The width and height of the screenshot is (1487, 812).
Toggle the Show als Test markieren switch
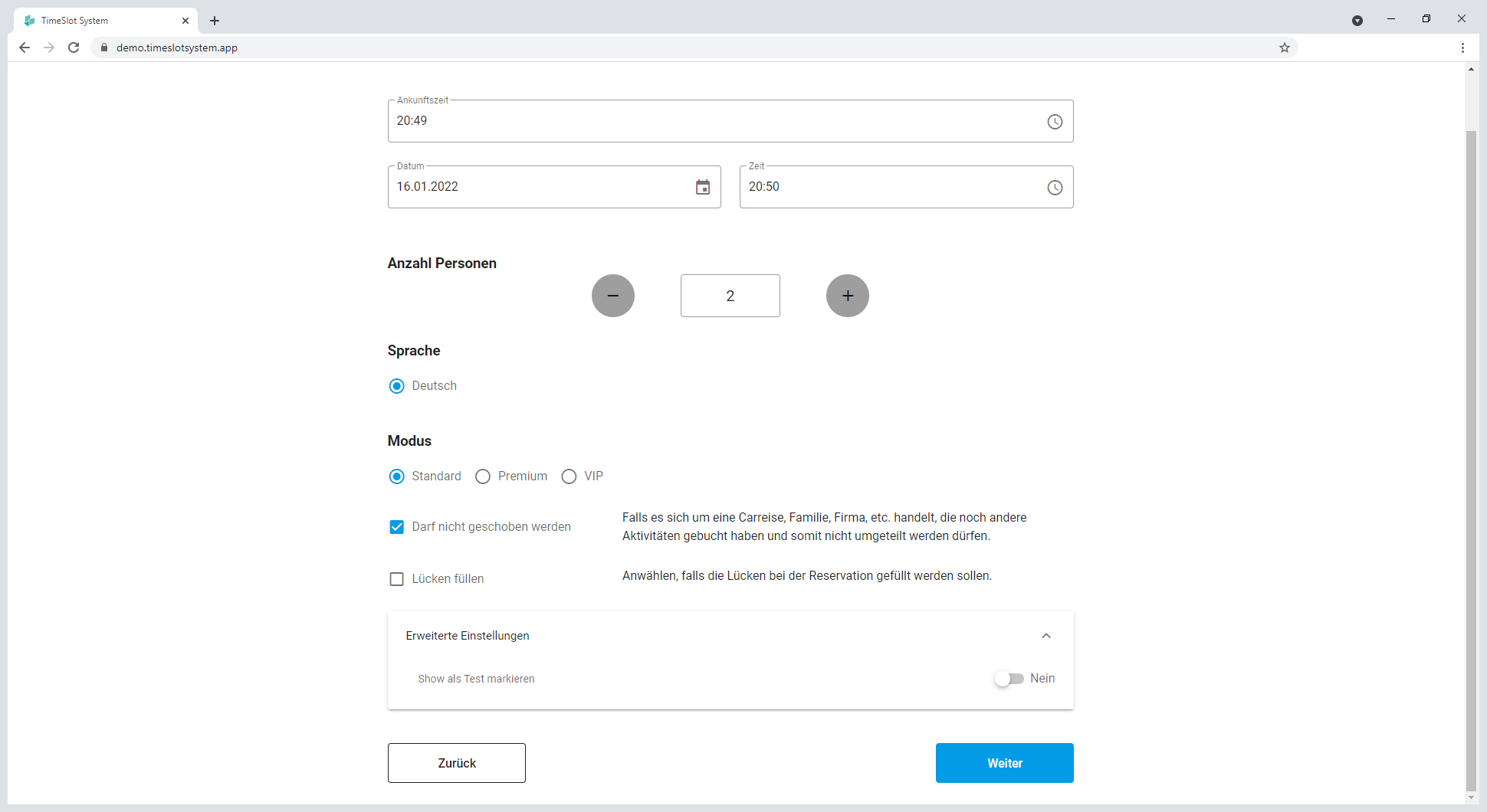pos(1009,679)
